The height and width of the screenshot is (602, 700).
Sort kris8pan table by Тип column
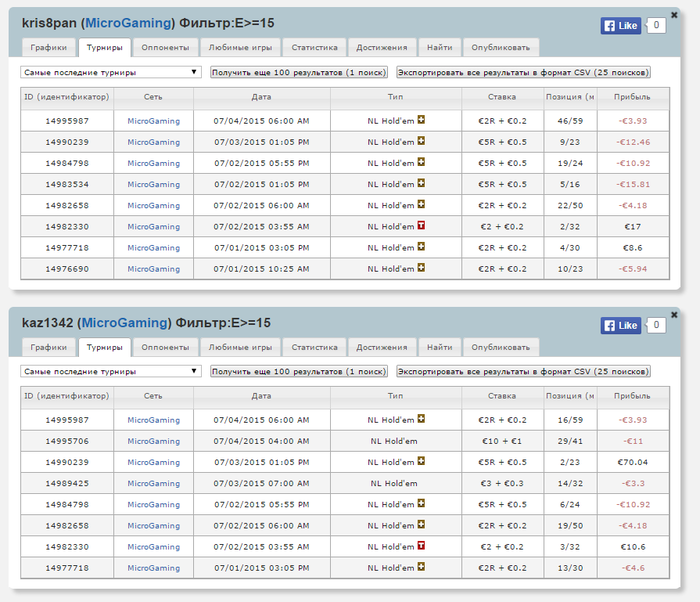[396, 97]
